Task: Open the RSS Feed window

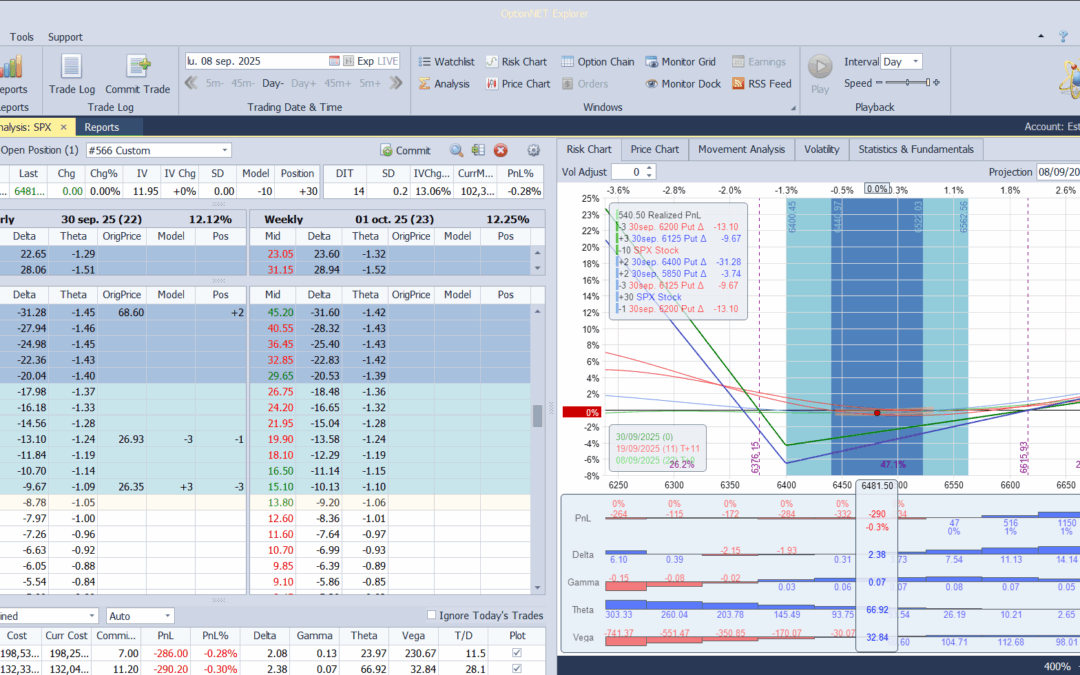Action: coord(762,83)
